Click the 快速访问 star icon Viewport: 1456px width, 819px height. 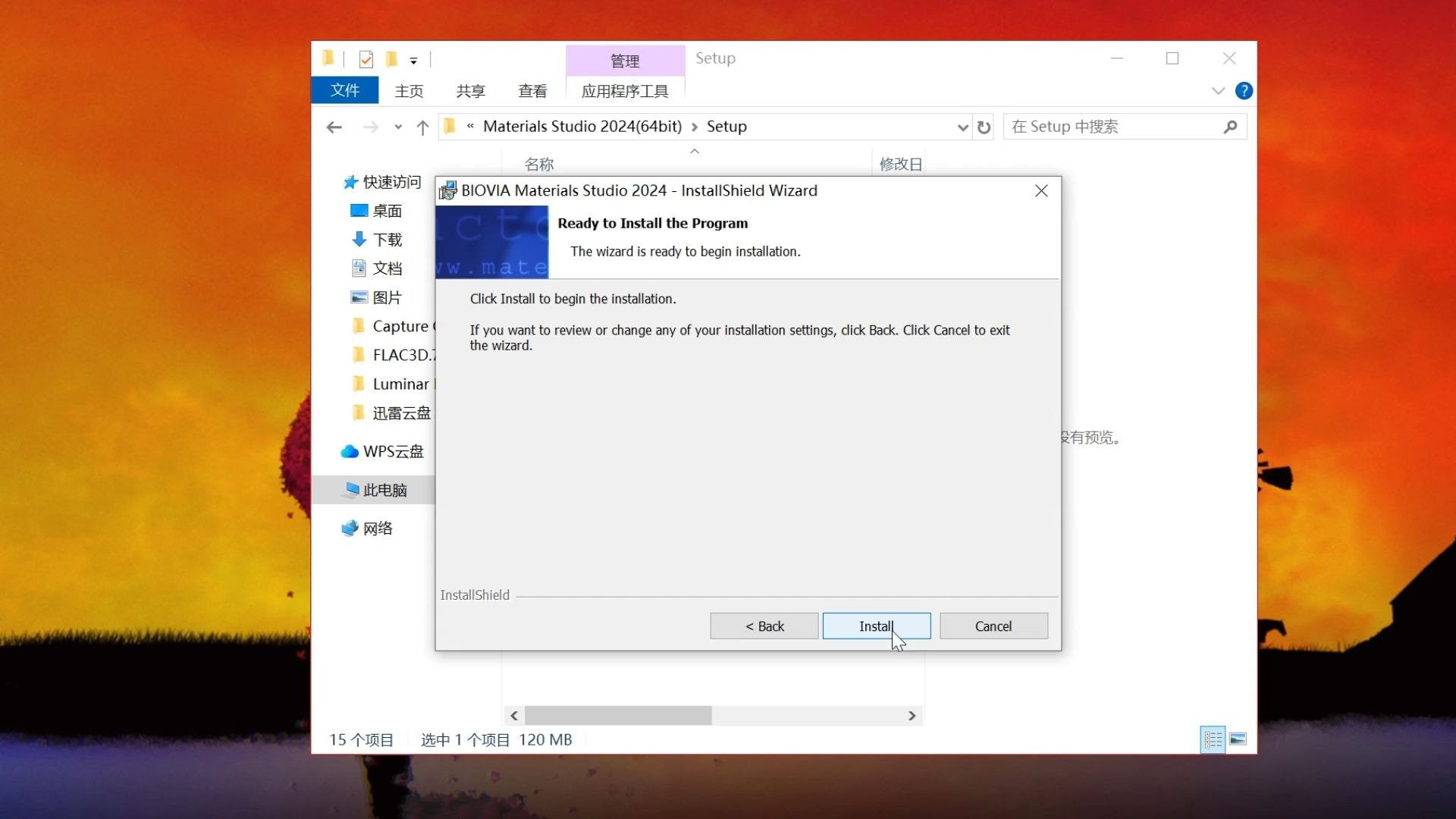[350, 182]
